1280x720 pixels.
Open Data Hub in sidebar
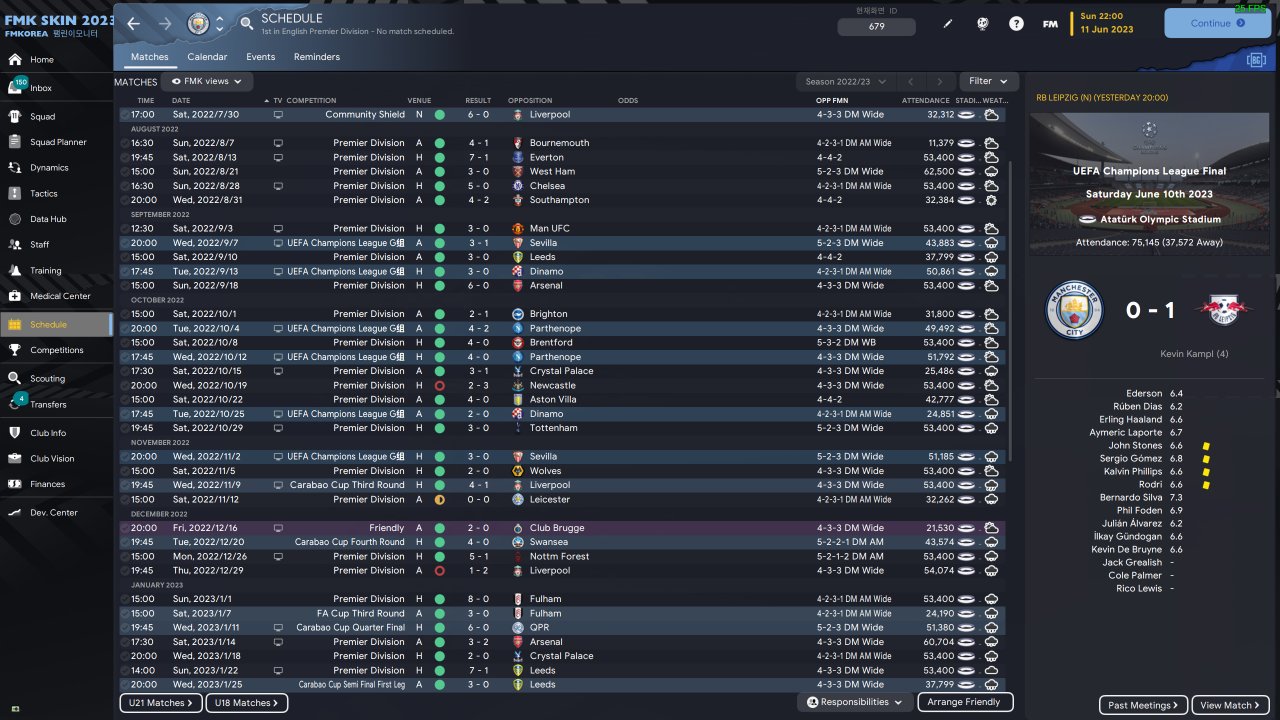(56, 219)
